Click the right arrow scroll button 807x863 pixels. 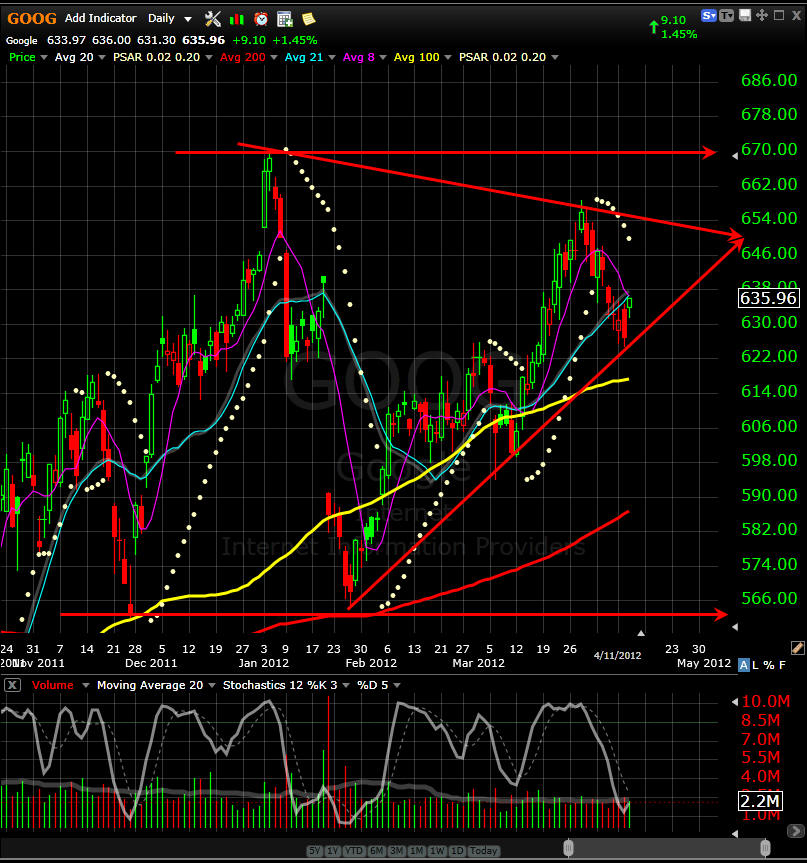795,831
